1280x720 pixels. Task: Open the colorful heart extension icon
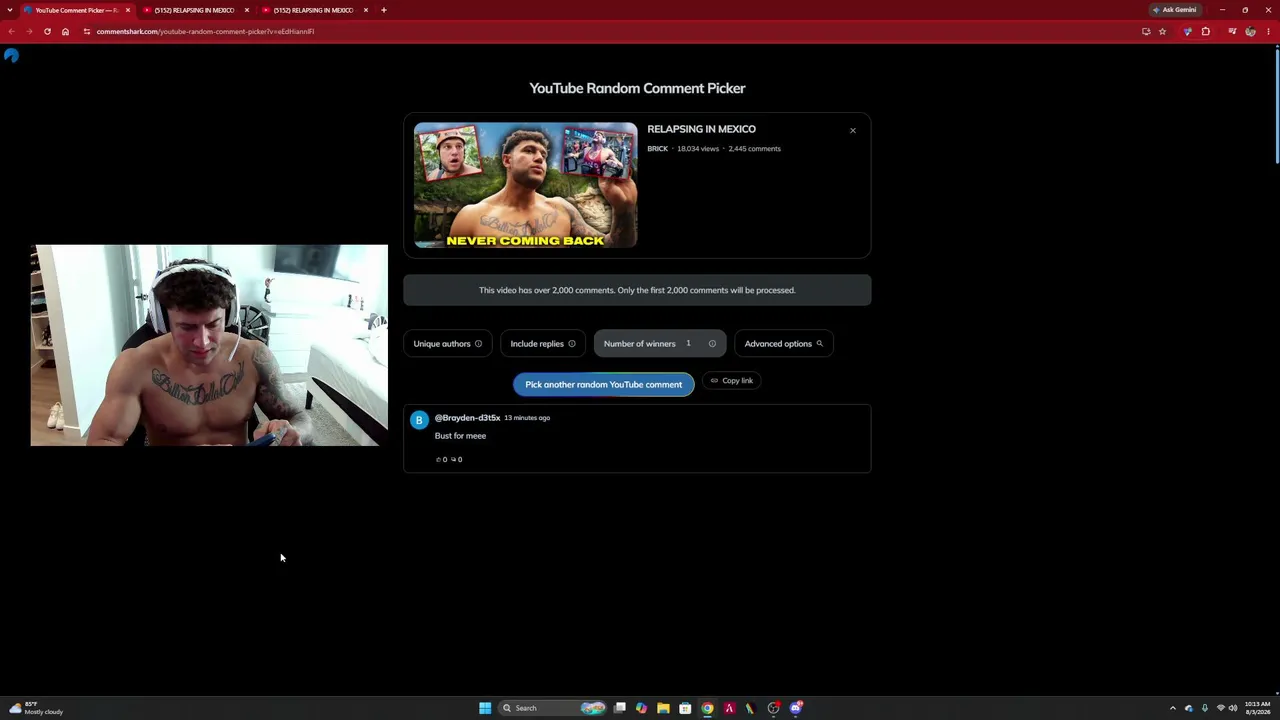click(x=1188, y=31)
